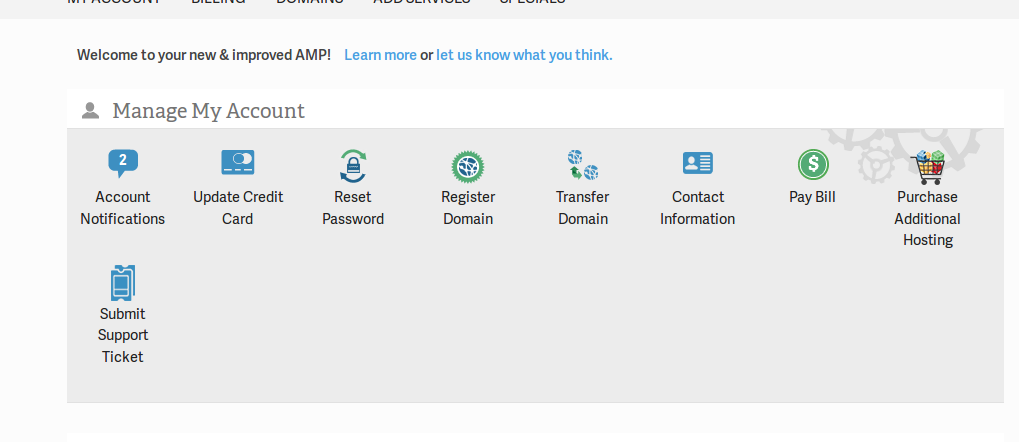Open the Submit Support Ticket icon
1019x442 pixels.
coord(122,283)
